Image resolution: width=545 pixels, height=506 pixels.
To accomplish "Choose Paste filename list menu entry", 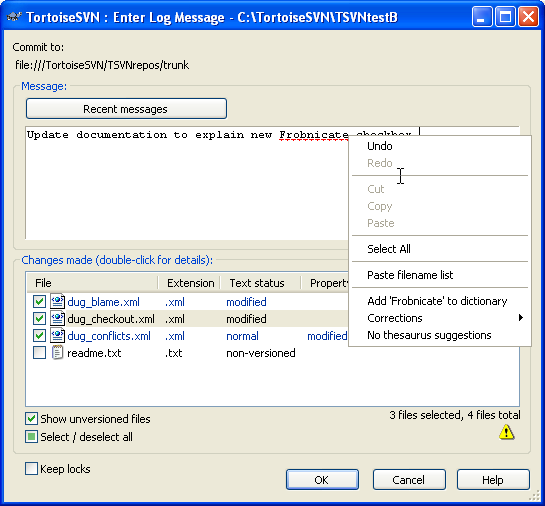I will [440, 275].
